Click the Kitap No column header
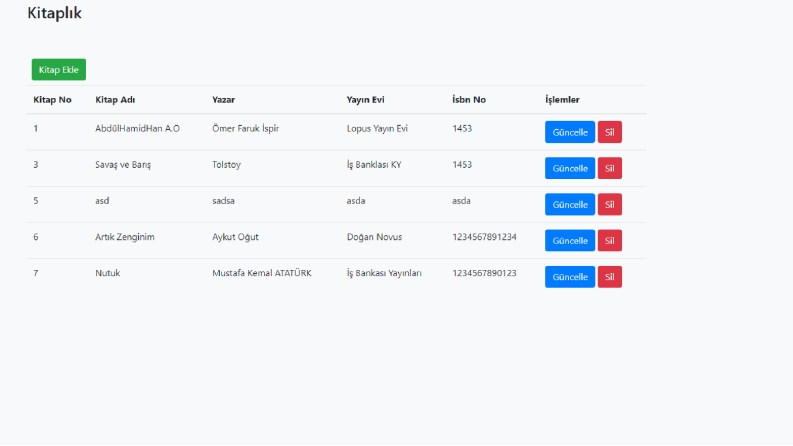This screenshot has width=793, height=446. (x=52, y=100)
